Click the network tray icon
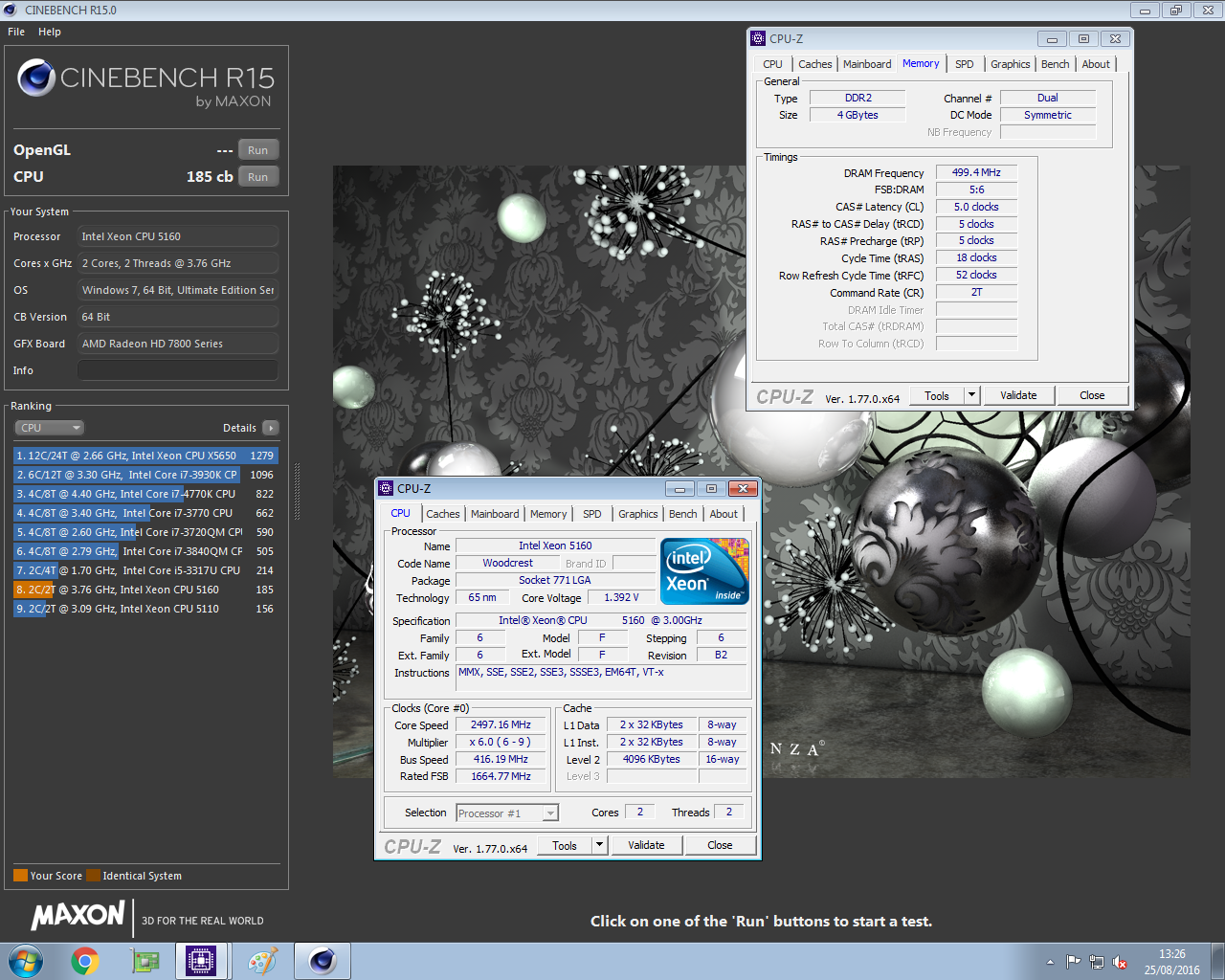 click(x=1097, y=962)
